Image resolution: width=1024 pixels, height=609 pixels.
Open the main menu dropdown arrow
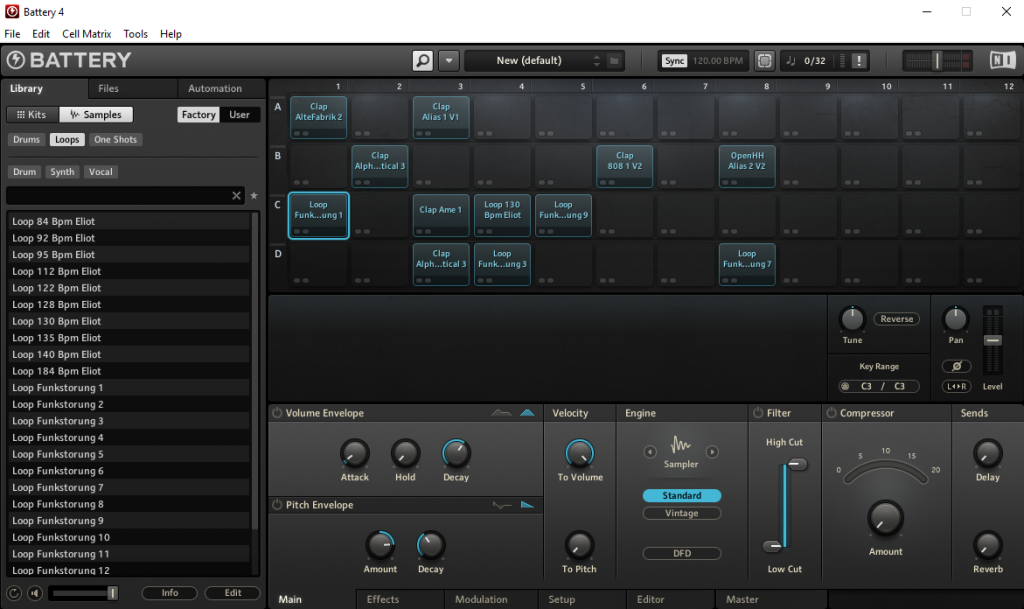[449, 61]
